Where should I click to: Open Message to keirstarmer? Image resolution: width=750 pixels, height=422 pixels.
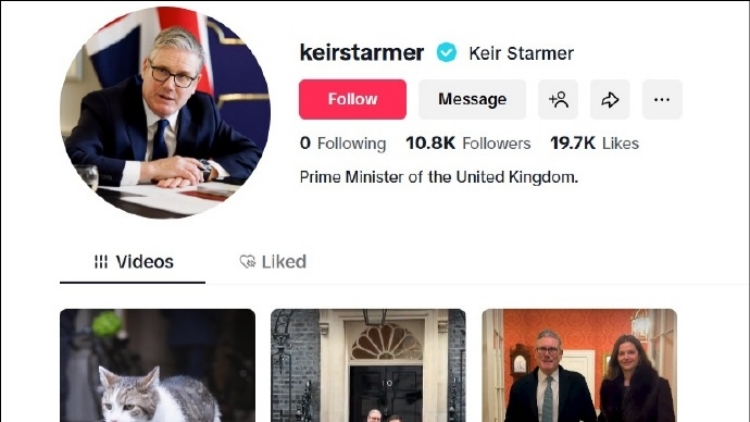pyautogui.click(x=472, y=99)
